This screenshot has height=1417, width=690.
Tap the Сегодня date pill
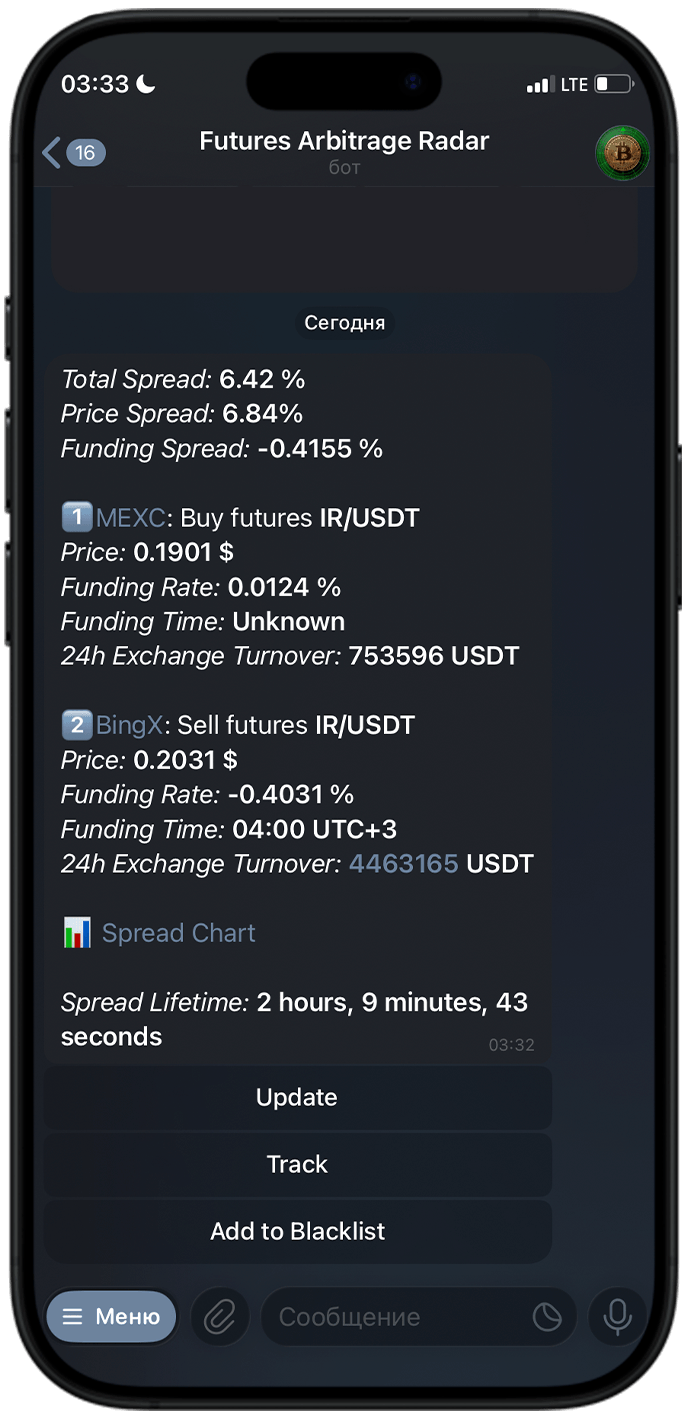[345, 323]
